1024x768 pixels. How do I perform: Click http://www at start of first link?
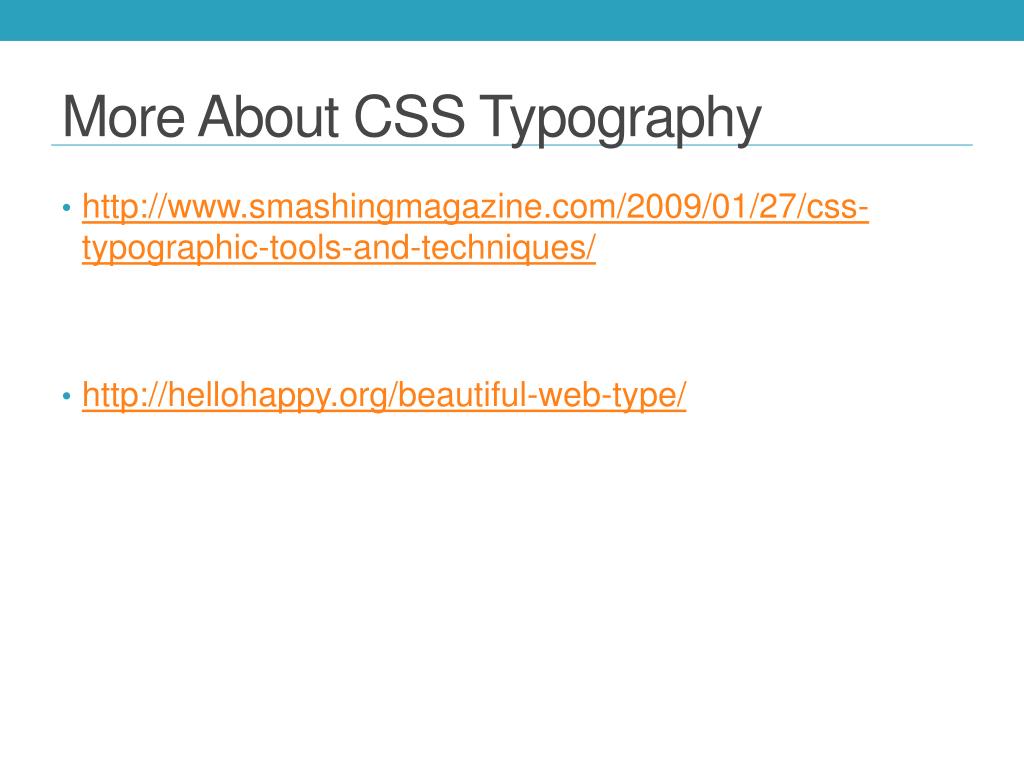162,207
